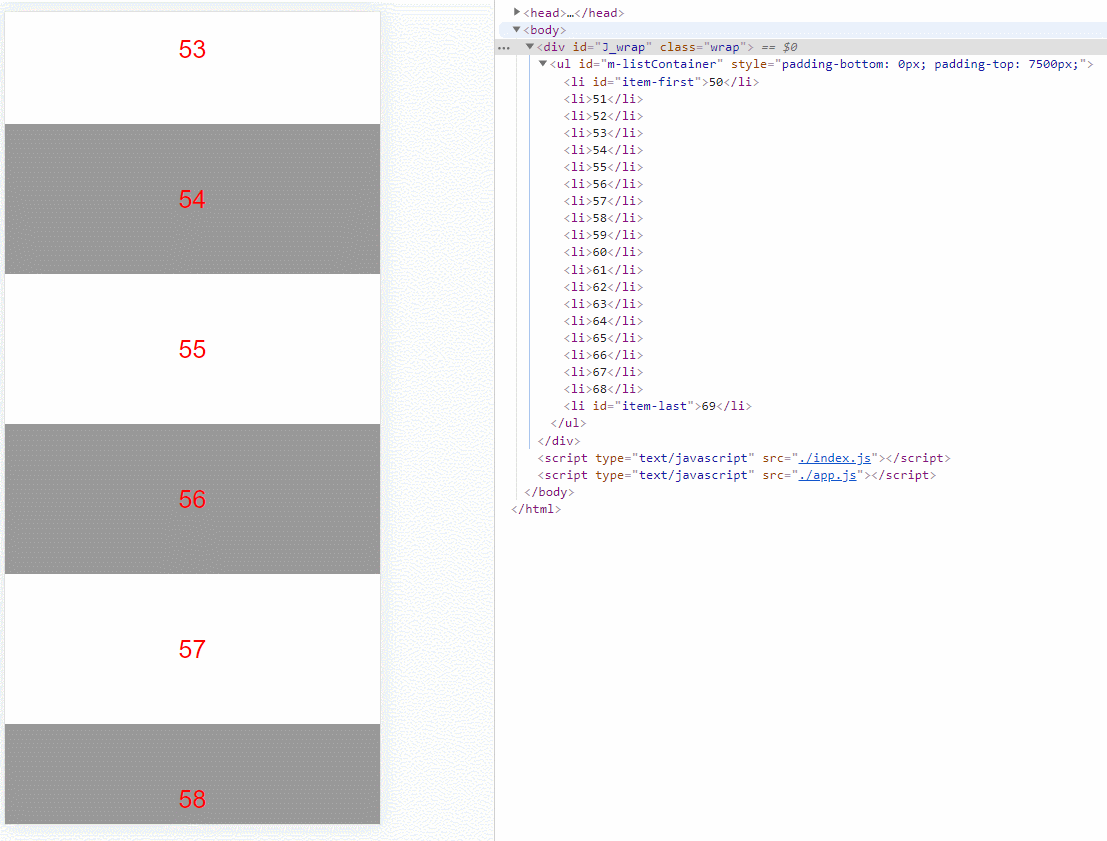Select the li 61 node

[603, 270]
